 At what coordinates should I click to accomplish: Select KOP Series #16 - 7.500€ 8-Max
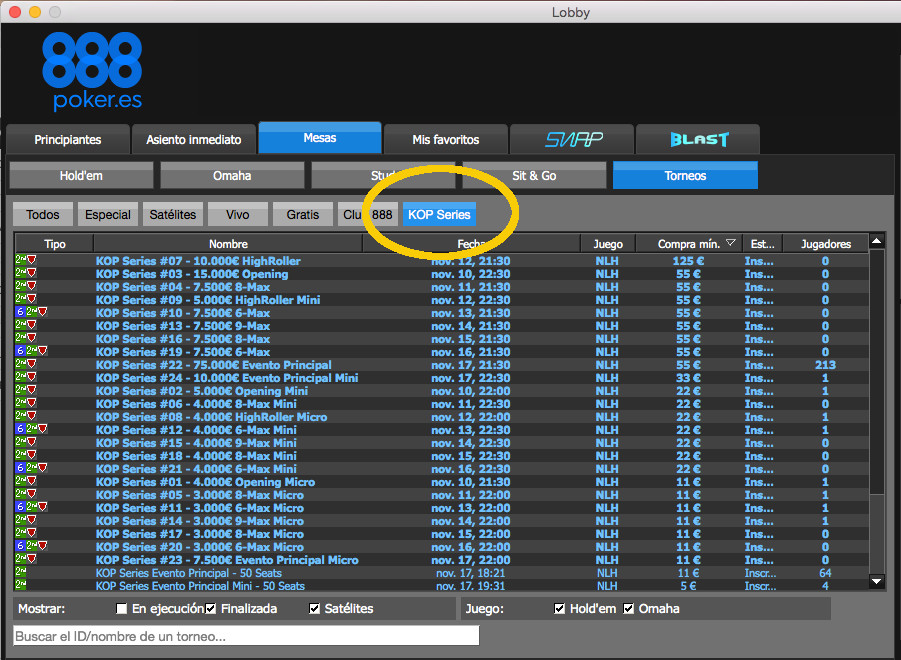(183, 339)
